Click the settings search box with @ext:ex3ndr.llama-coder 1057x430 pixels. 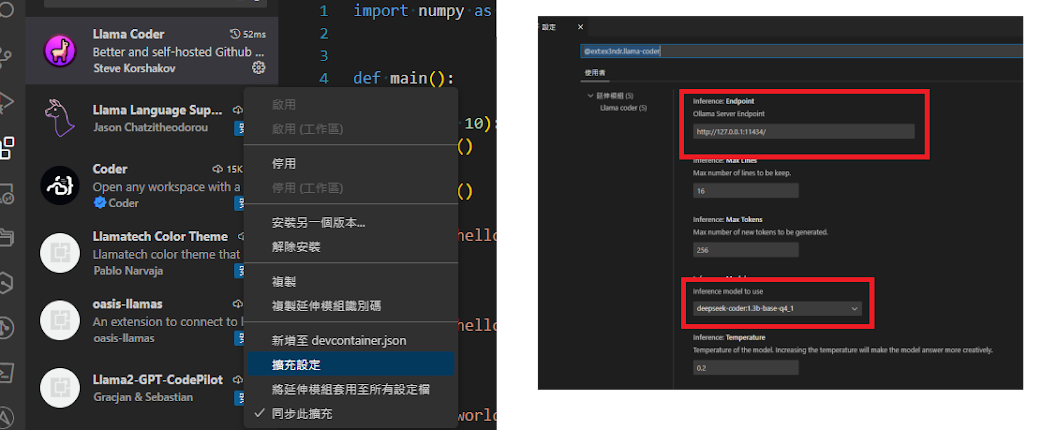(802, 51)
